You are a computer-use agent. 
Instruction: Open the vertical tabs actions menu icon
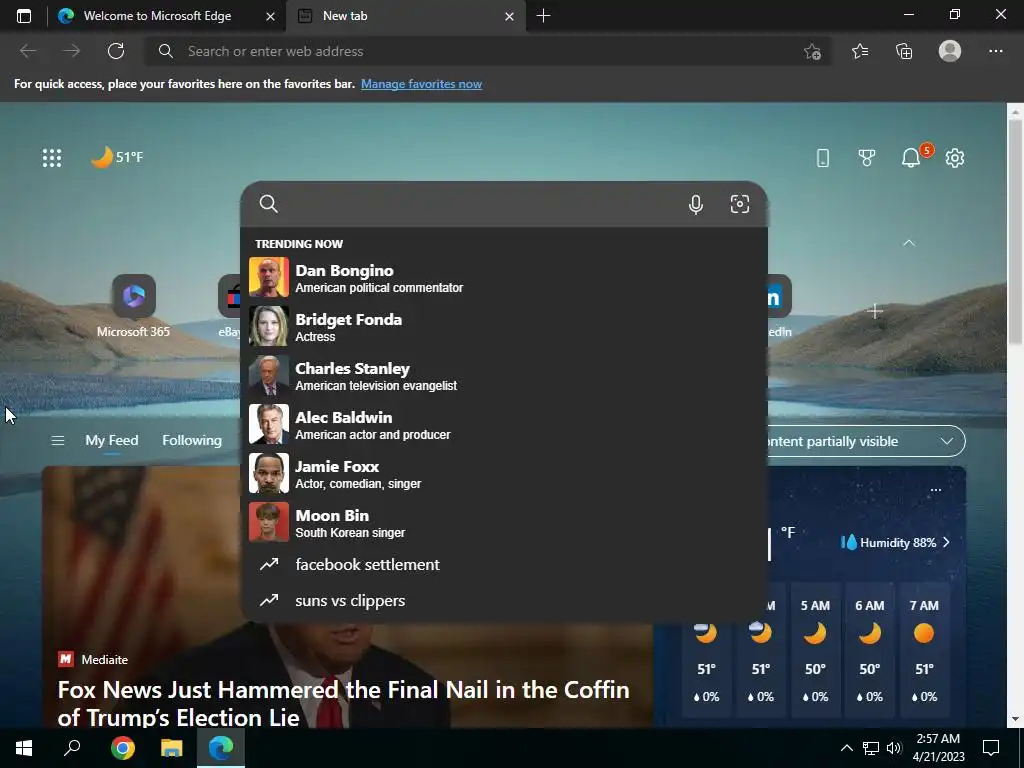24,16
